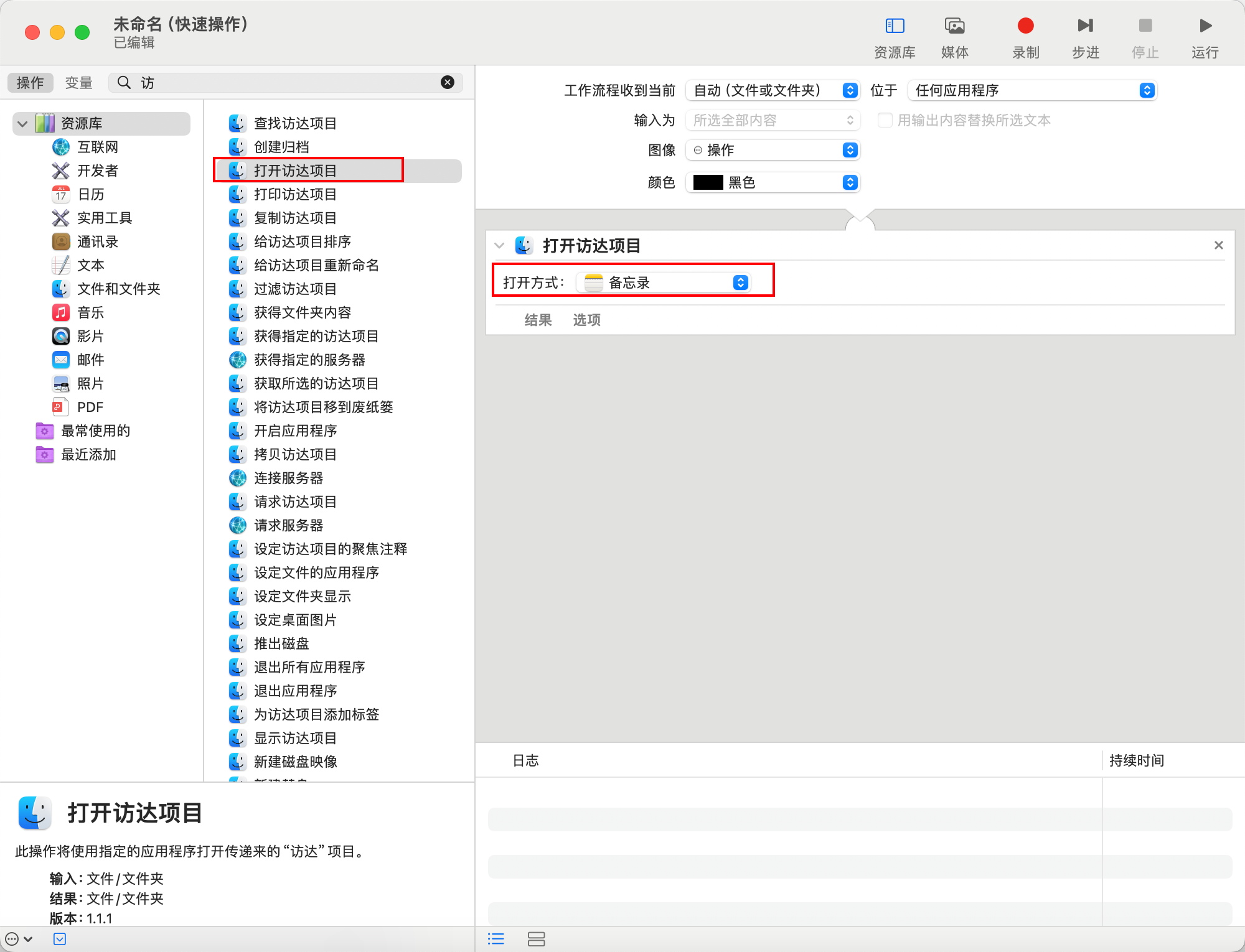This screenshot has height=952, width=1245.
Task: Switch to the 变量 tab
Action: (78, 82)
